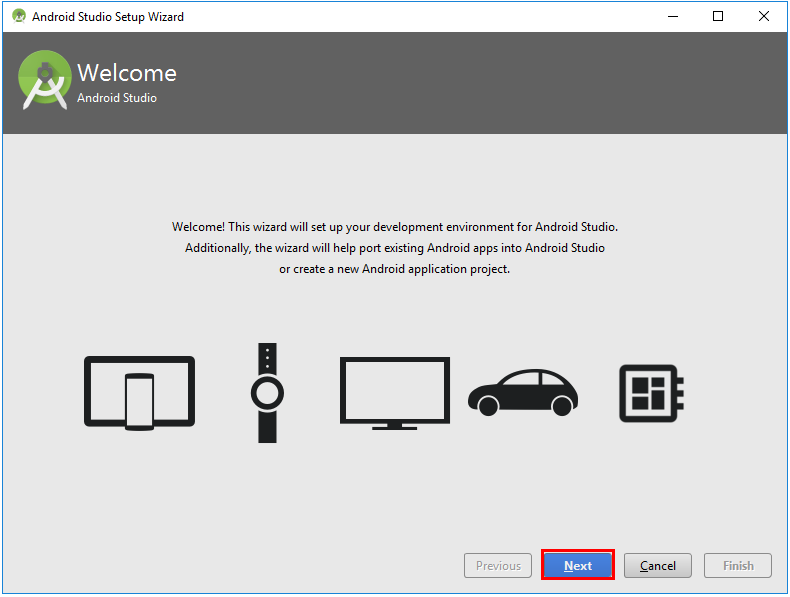Close the Setup Wizard window
The width and height of the screenshot is (790, 597).
[764, 16]
